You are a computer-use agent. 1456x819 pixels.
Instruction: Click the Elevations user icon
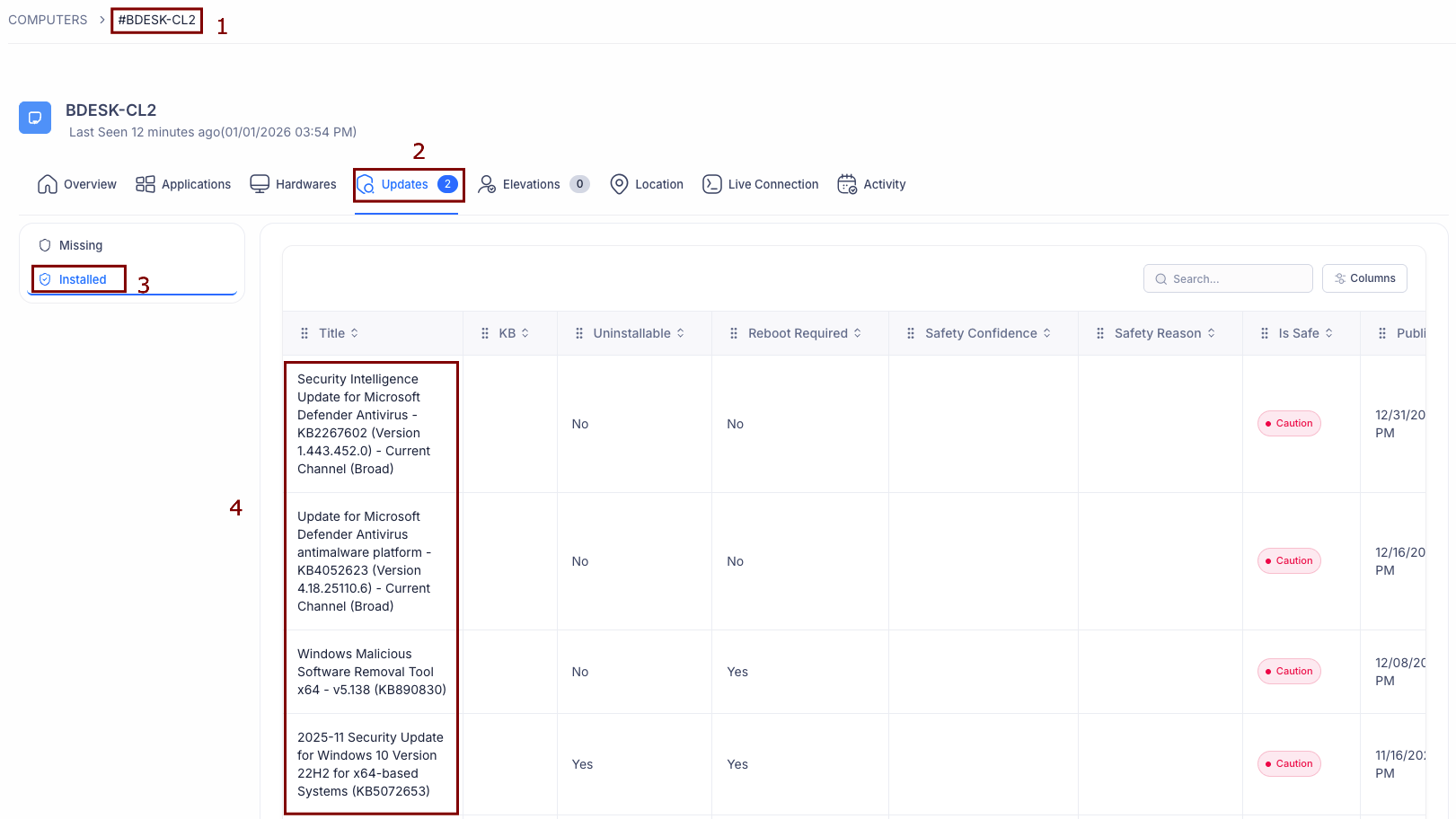[x=487, y=184]
